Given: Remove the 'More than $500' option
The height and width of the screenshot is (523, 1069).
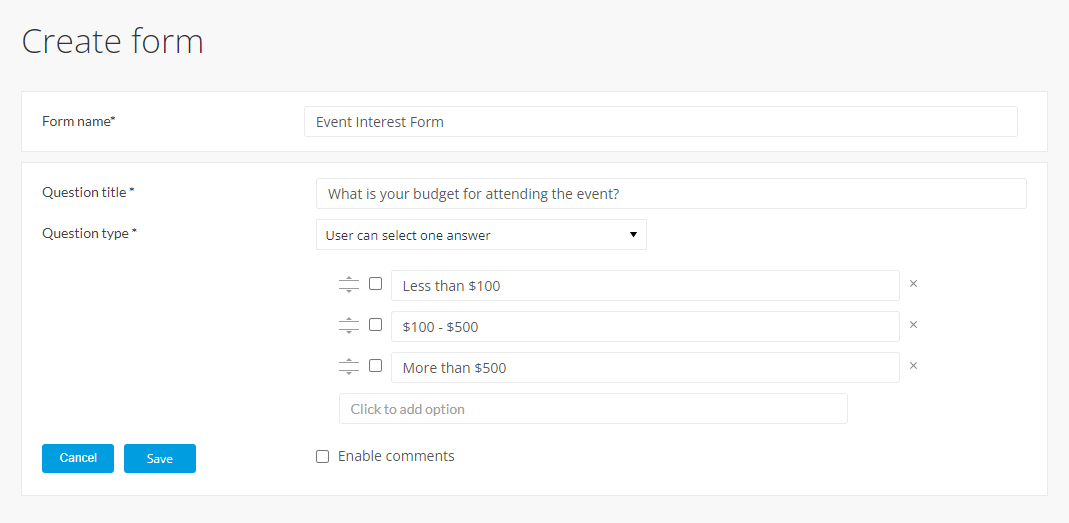Looking at the screenshot, I should coord(914,365).
